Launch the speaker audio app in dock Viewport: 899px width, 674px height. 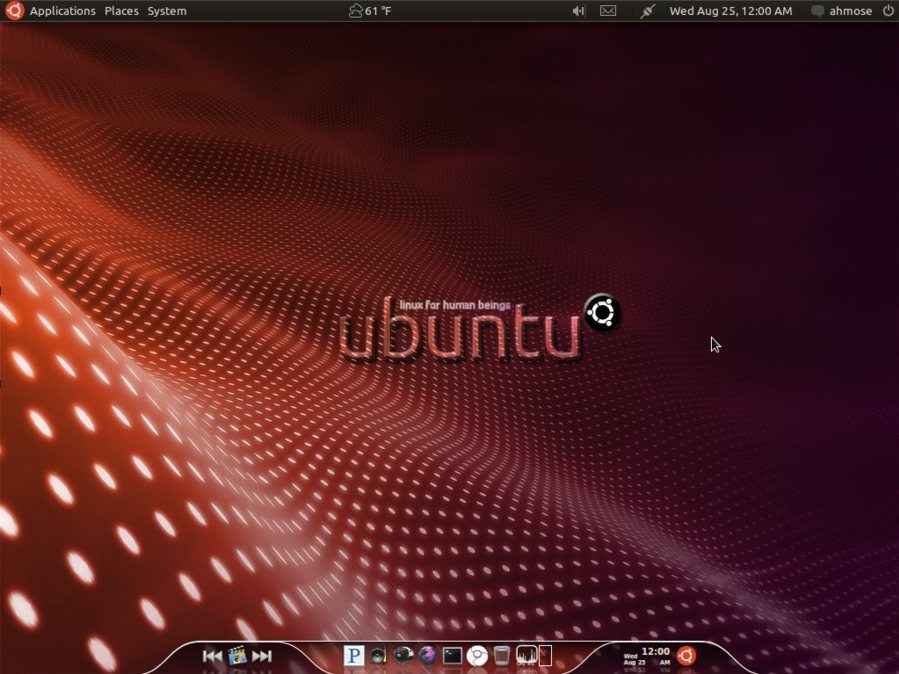(x=378, y=656)
